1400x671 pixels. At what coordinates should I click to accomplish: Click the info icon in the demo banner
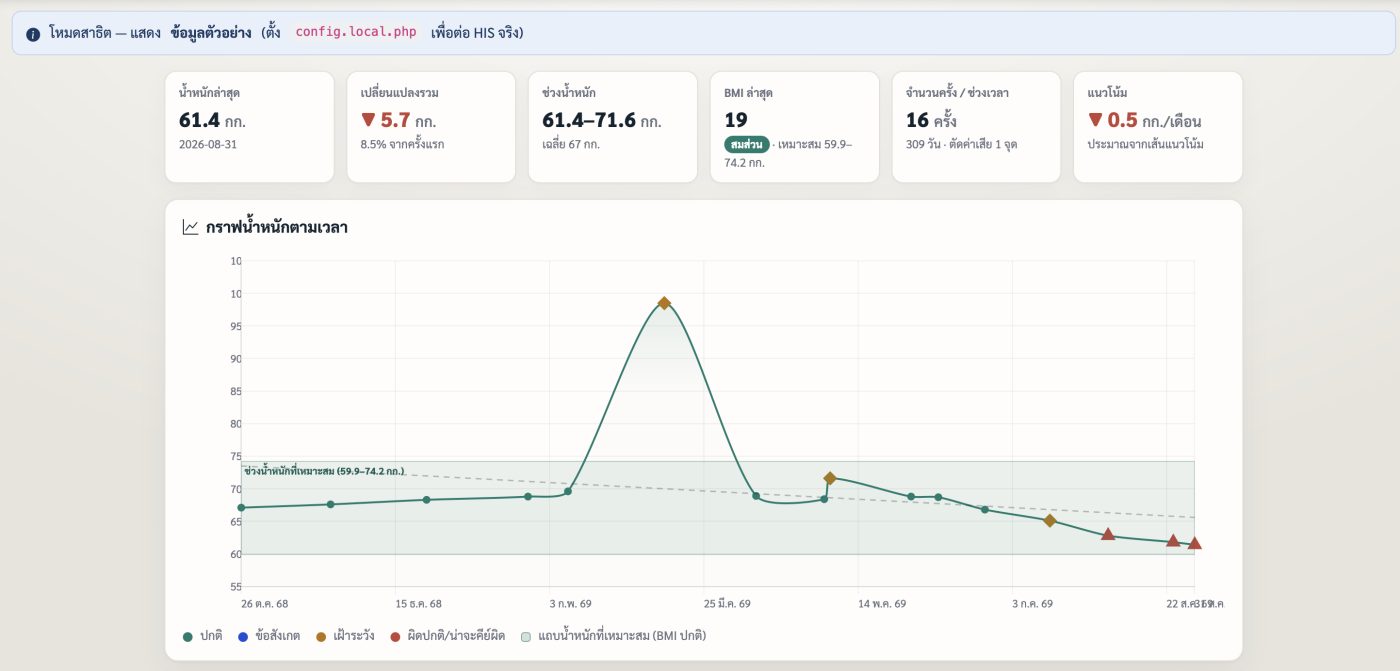tap(33, 33)
